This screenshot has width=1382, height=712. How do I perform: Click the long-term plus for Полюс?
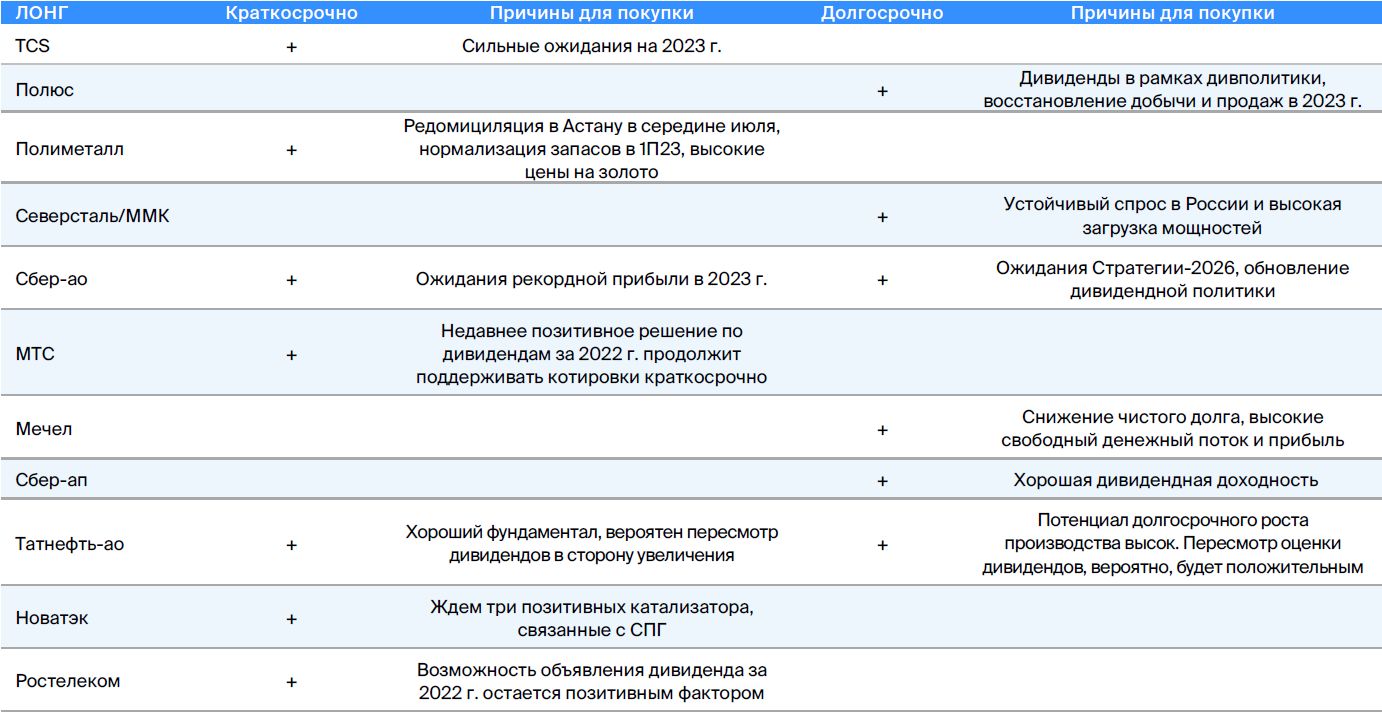882,91
